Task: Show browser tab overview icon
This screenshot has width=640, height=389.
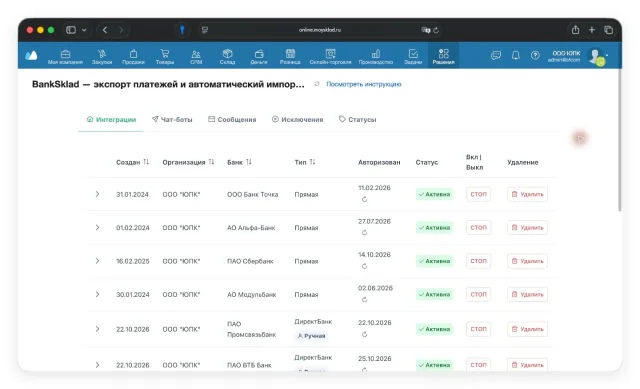Action: 609,30
